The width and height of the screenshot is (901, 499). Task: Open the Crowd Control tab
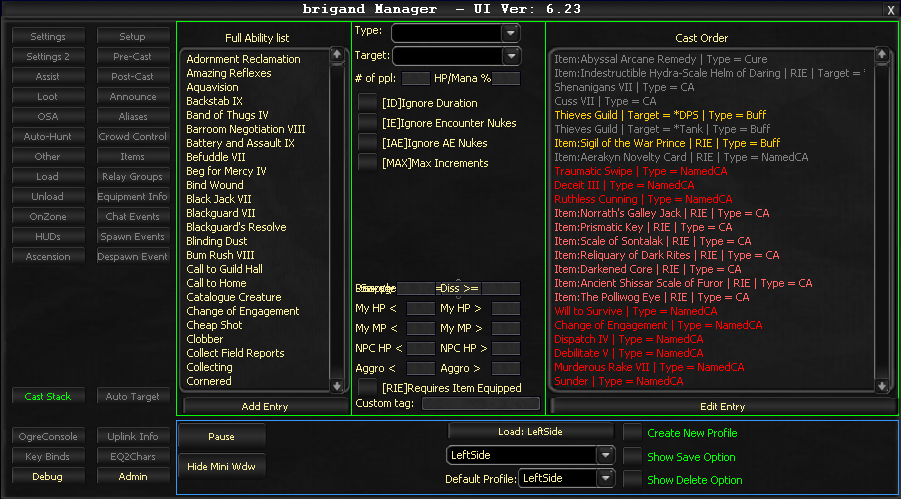133,136
